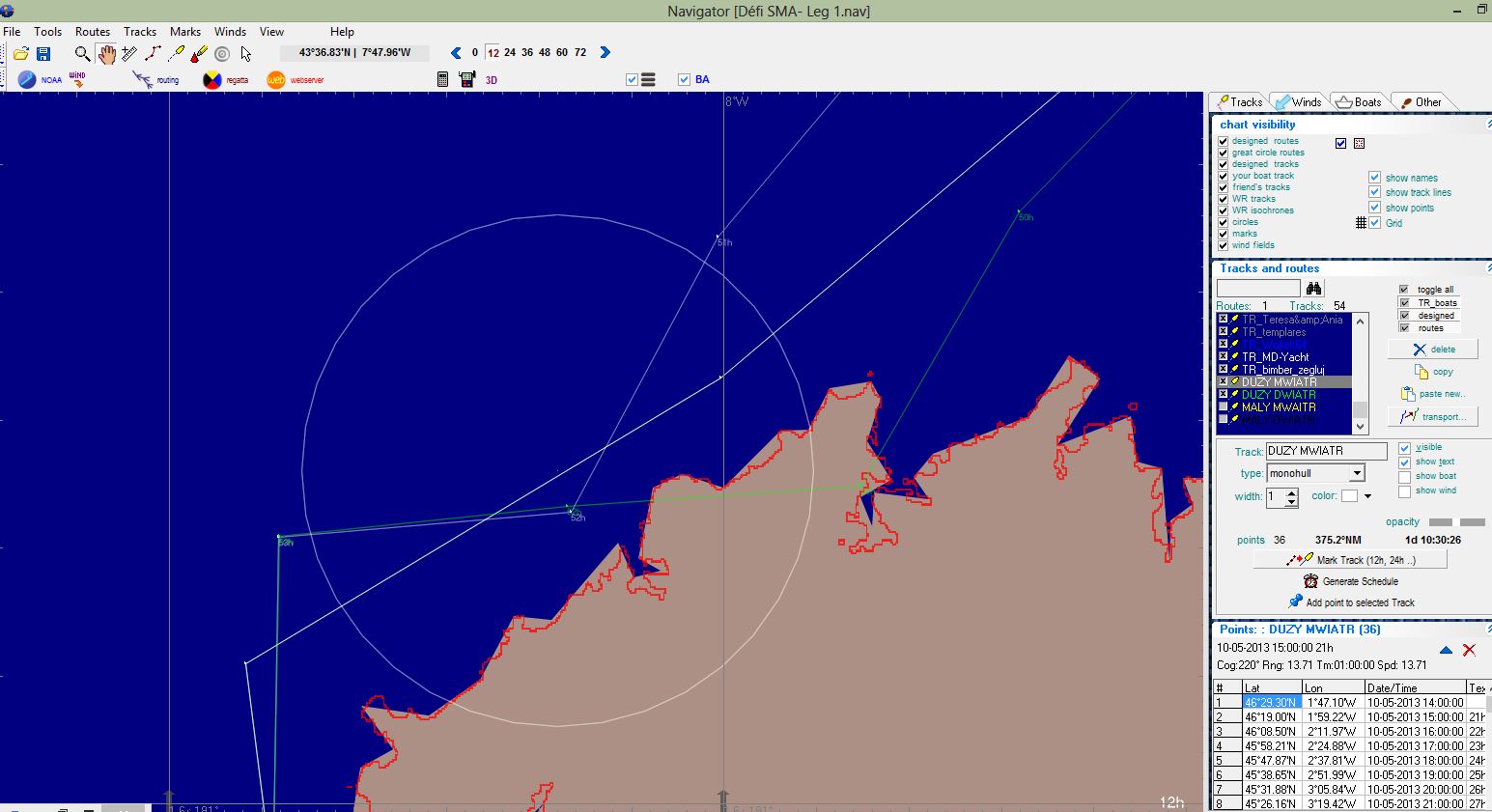This screenshot has width=1492, height=812.
Task: Open the regatta tool
Action: click(225, 80)
